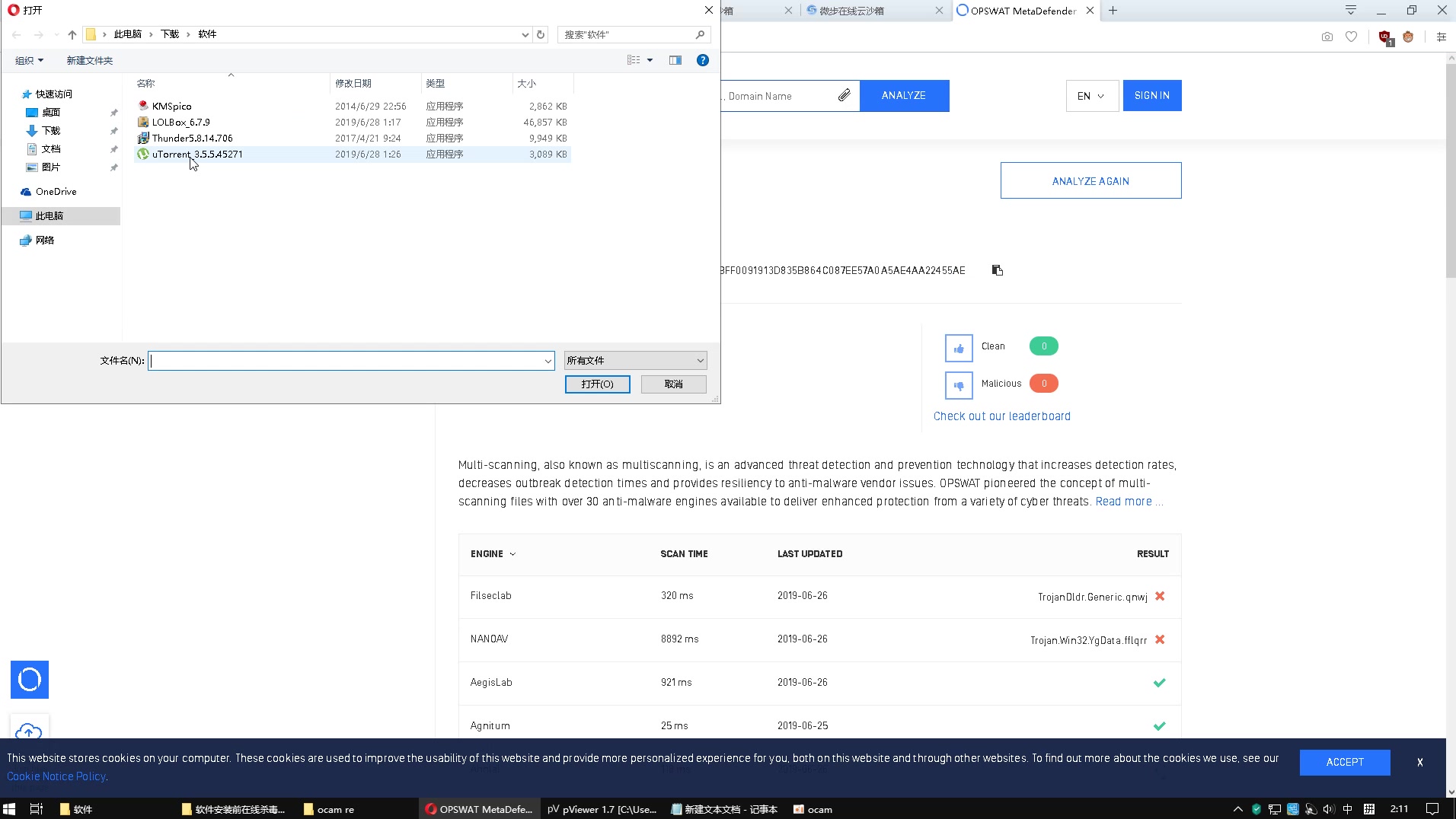
Task: Click the view layout icon in the dialog
Action: (x=634, y=60)
